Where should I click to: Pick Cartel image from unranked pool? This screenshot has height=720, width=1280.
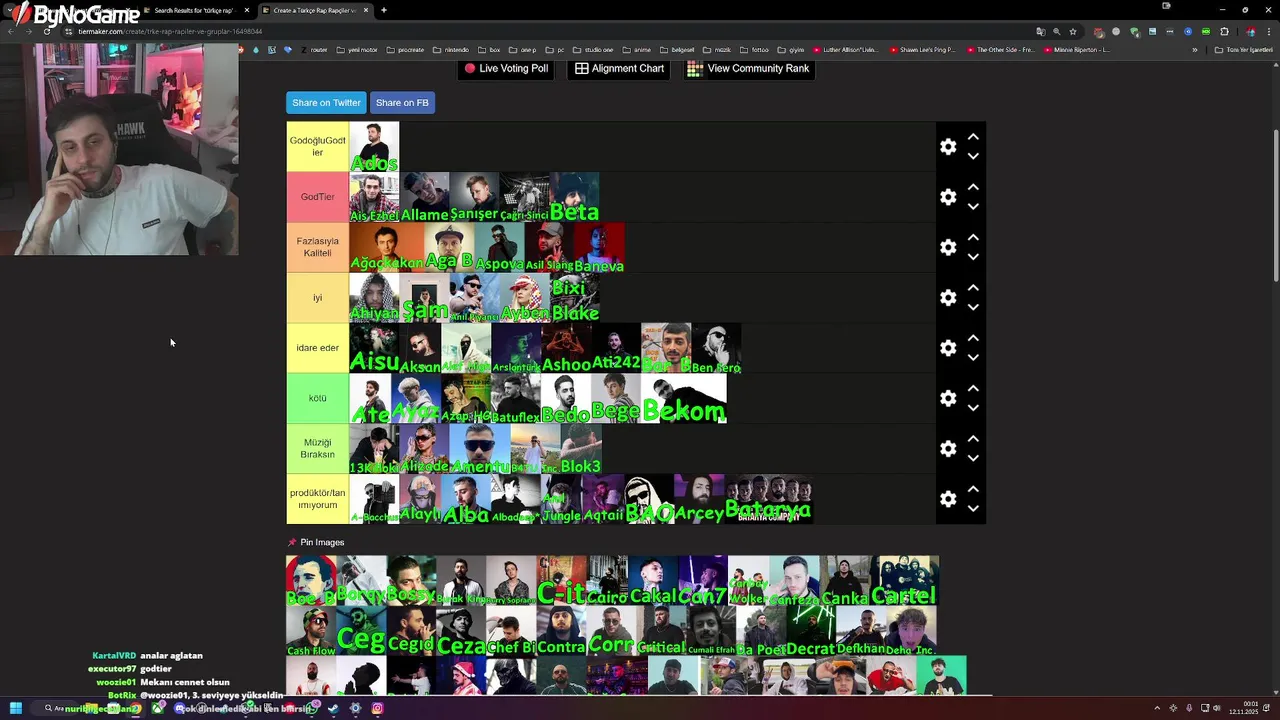(x=904, y=581)
